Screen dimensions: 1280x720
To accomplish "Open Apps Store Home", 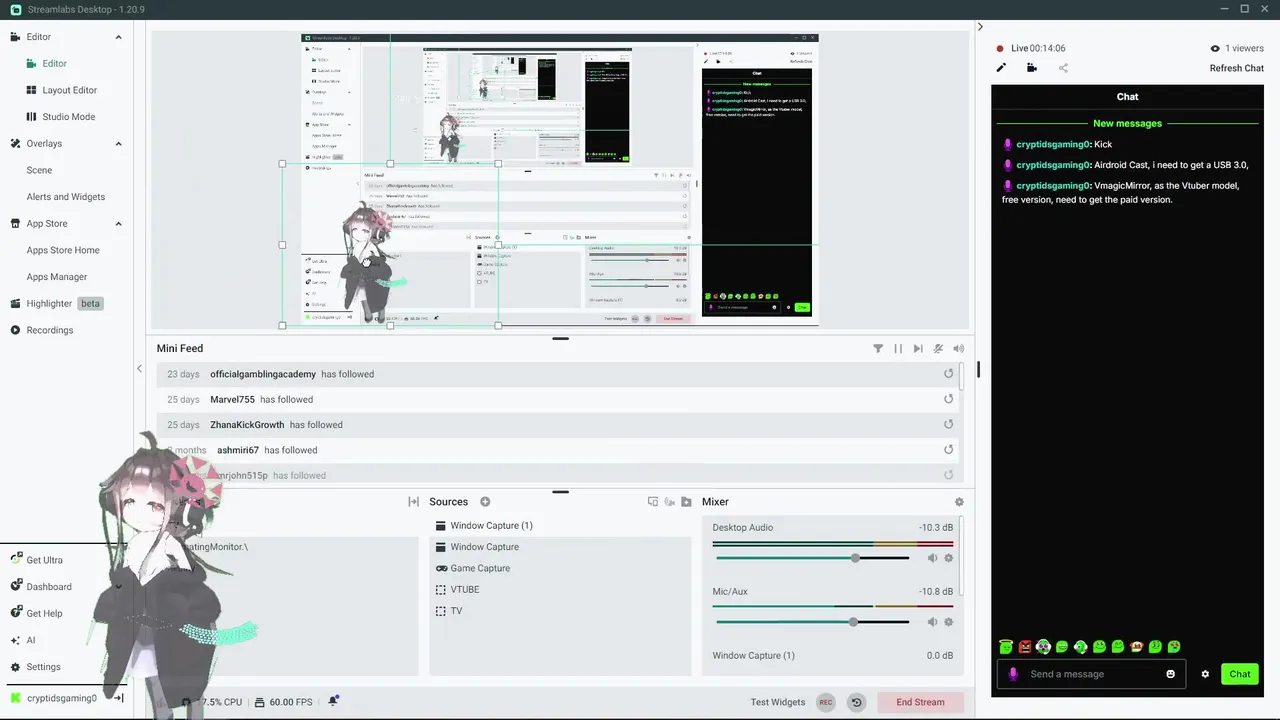I will [63, 250].
